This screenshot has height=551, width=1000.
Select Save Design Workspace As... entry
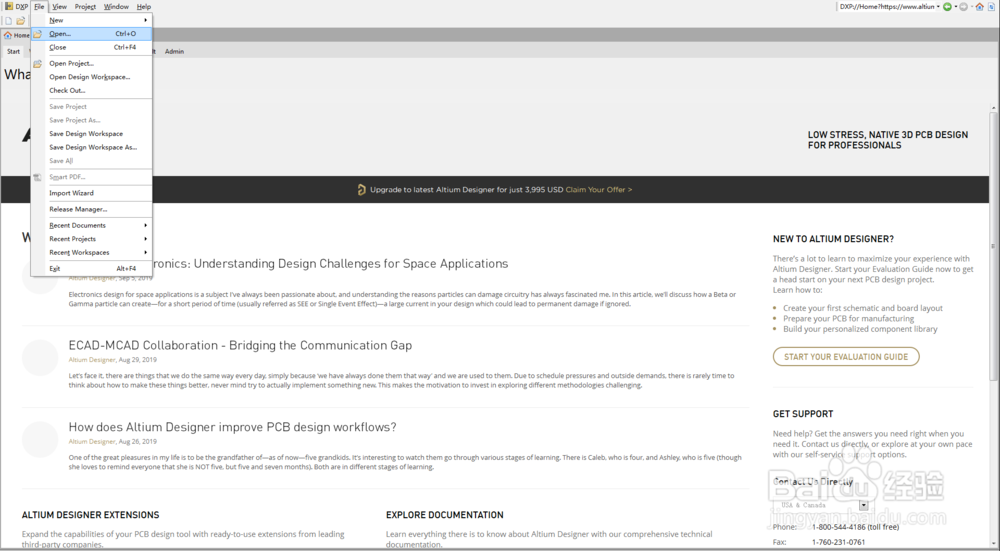(x=91, y=147)
